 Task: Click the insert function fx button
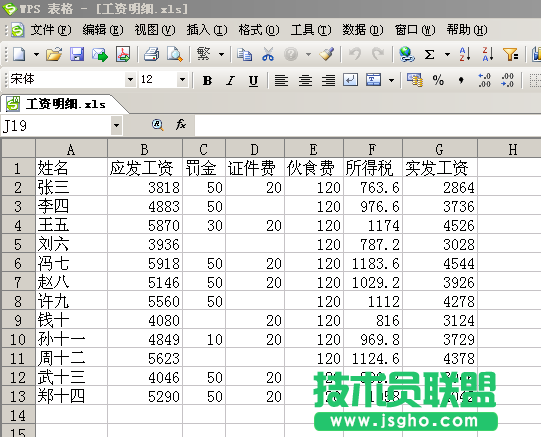point(181,125)
